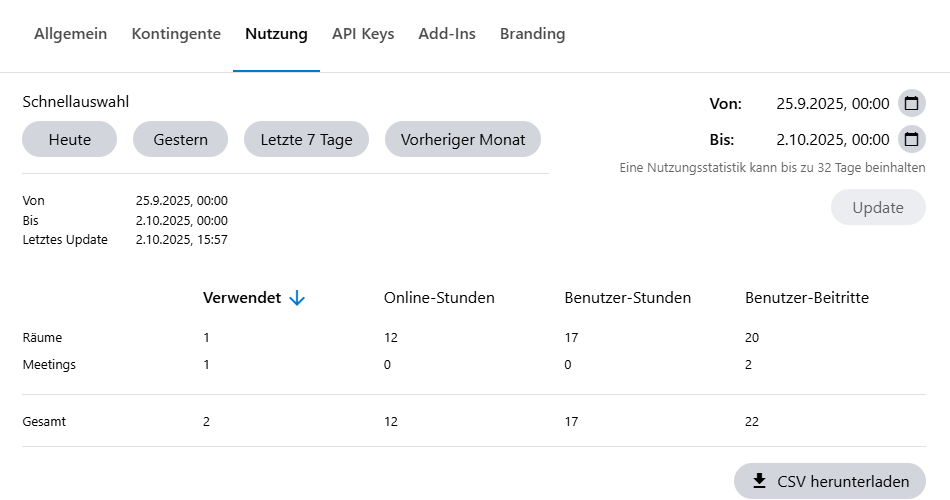Screen dimensions: 950x500
Task: Click the Bis date input field
Action: (x=832, y=139)
